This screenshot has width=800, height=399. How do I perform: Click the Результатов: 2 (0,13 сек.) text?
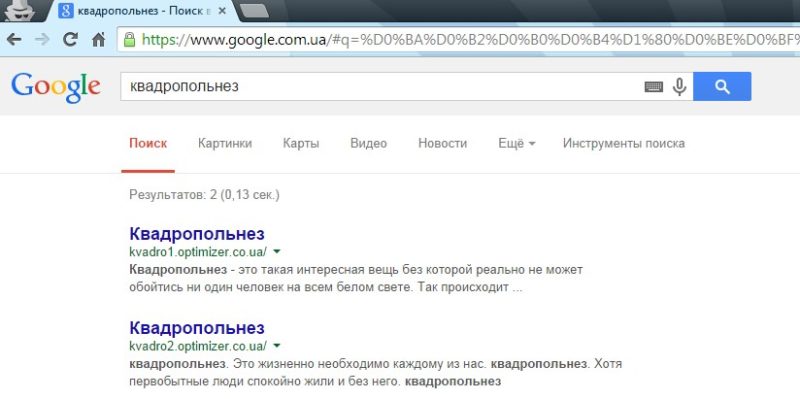point(204,195)
